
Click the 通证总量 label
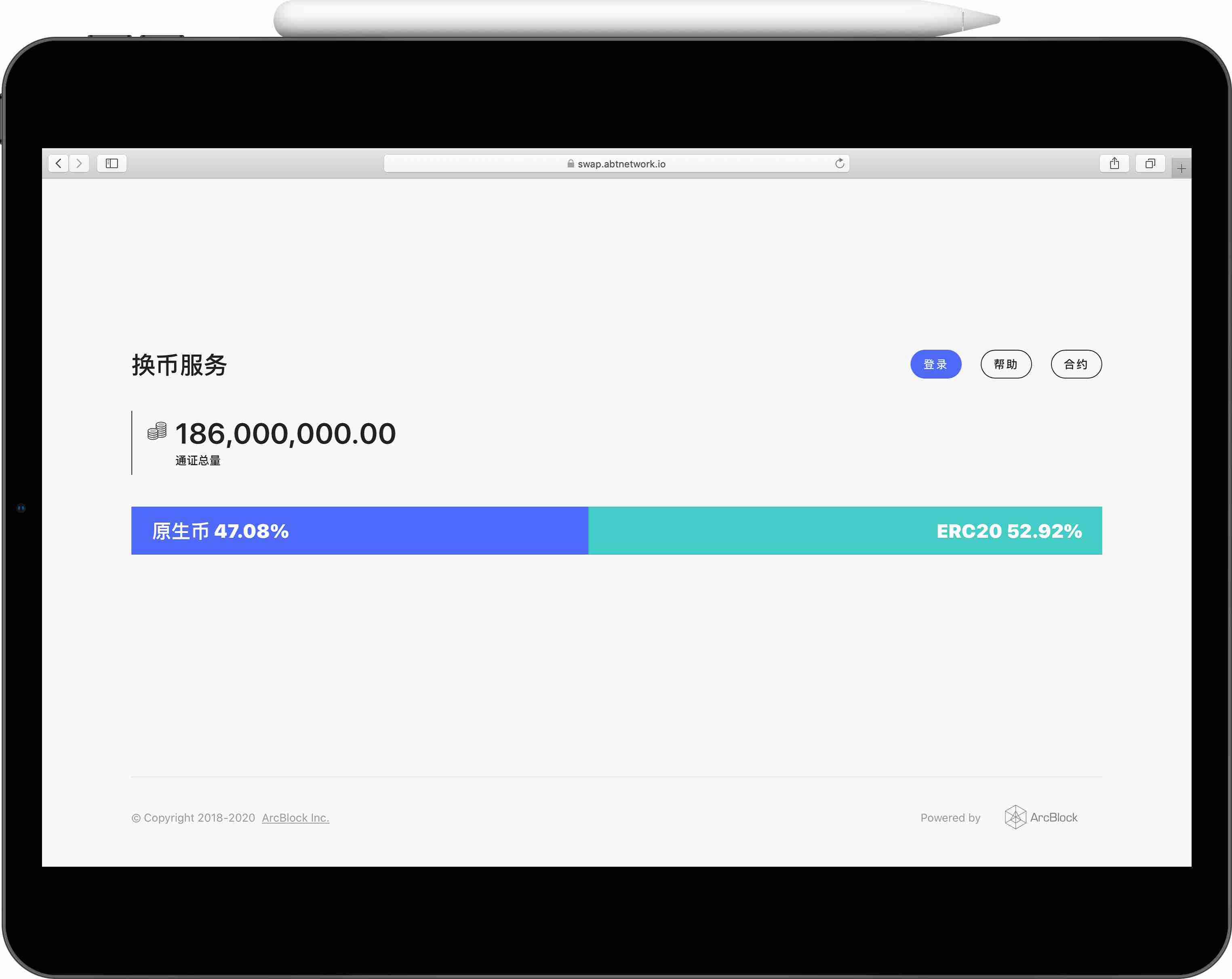pyautogui.click(x=198, y=460)
